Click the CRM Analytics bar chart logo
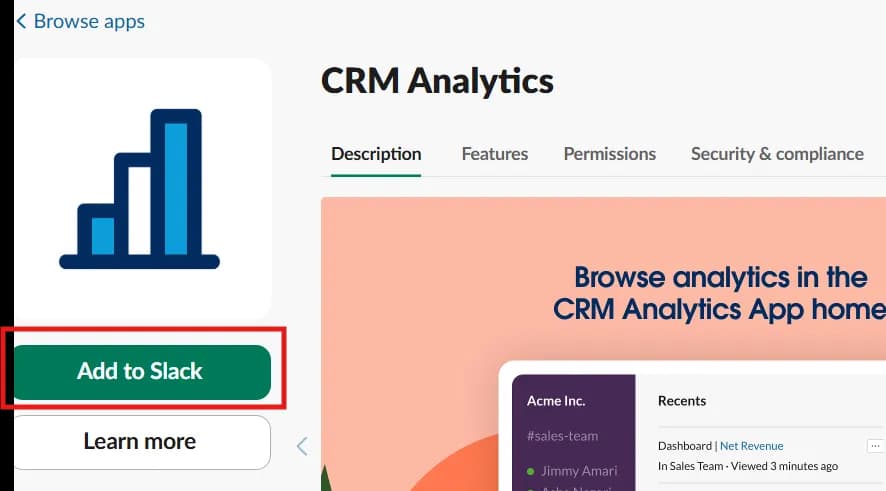The width and height of the screenshot is (886, 491). click(140, 189)
